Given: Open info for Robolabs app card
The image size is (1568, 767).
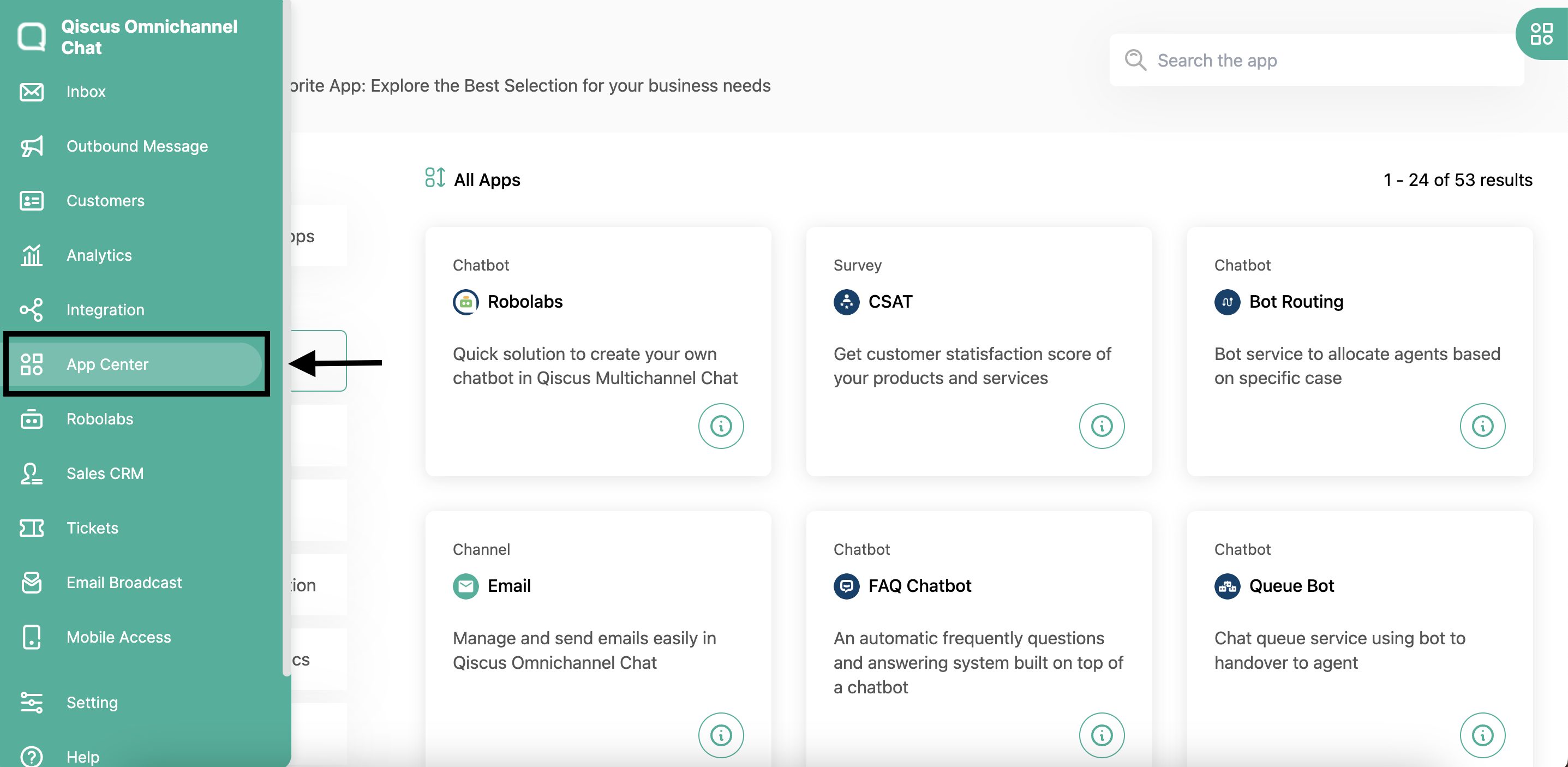Looking at the screenshot, I should [x=721, y=426].
